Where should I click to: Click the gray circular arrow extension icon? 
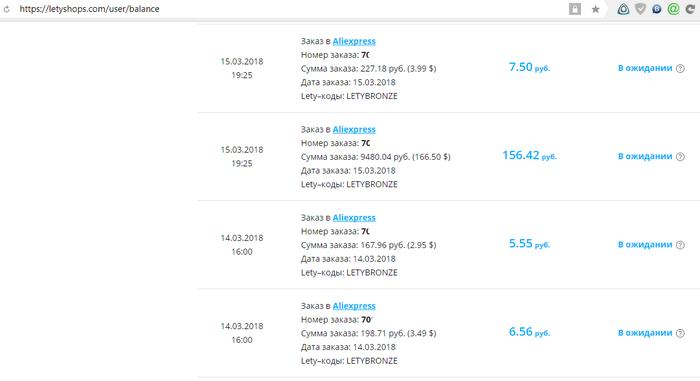690,9
